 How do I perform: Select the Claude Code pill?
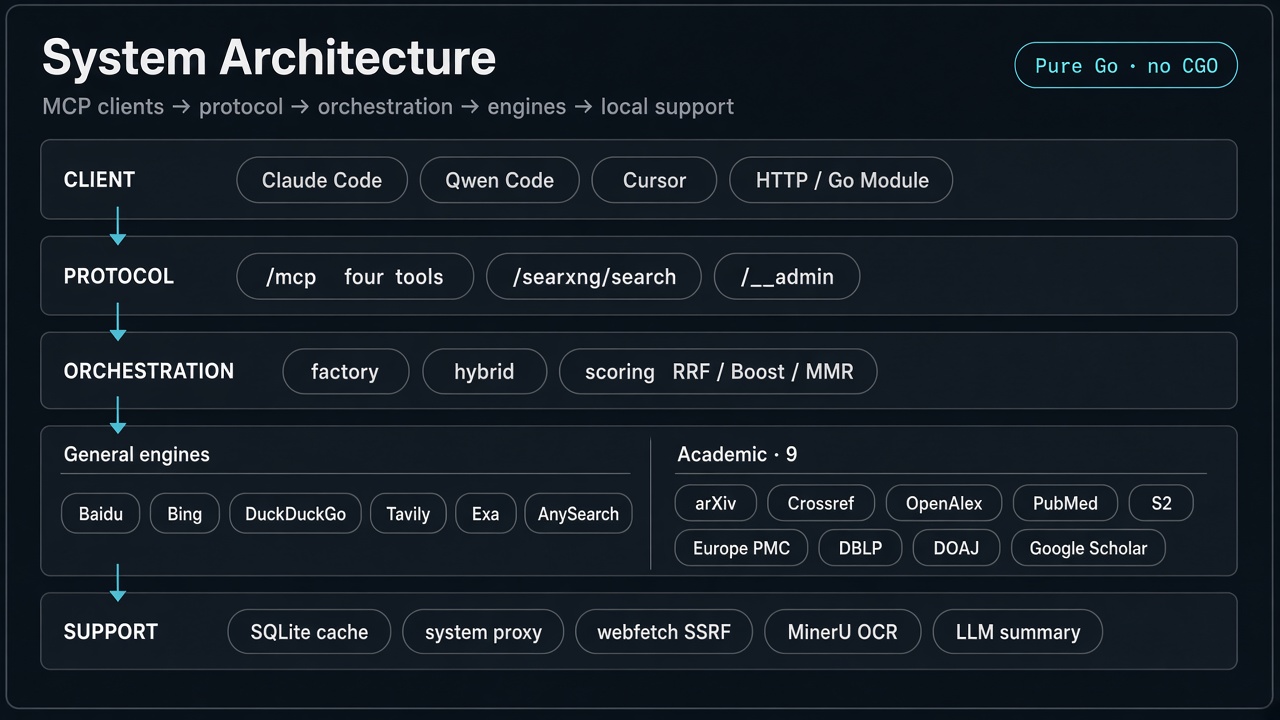coord(322,180)
